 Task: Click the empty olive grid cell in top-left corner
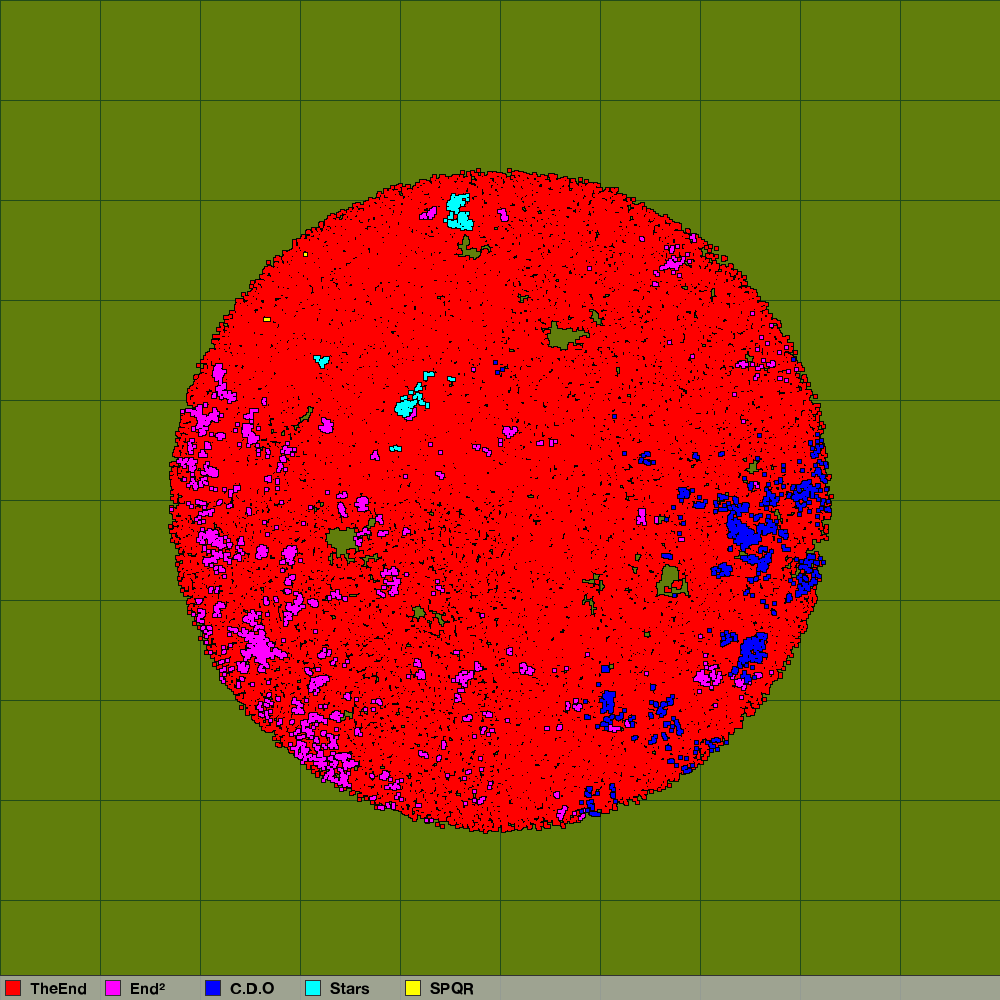50,50
